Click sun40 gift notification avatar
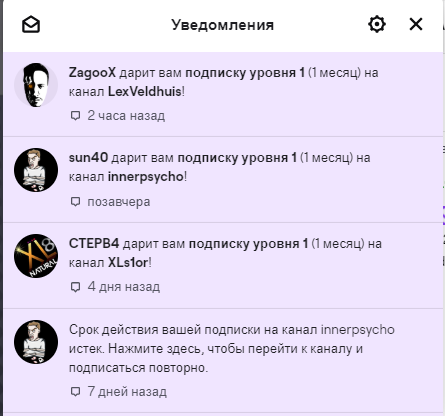445x416 pixels. [36, 170]
